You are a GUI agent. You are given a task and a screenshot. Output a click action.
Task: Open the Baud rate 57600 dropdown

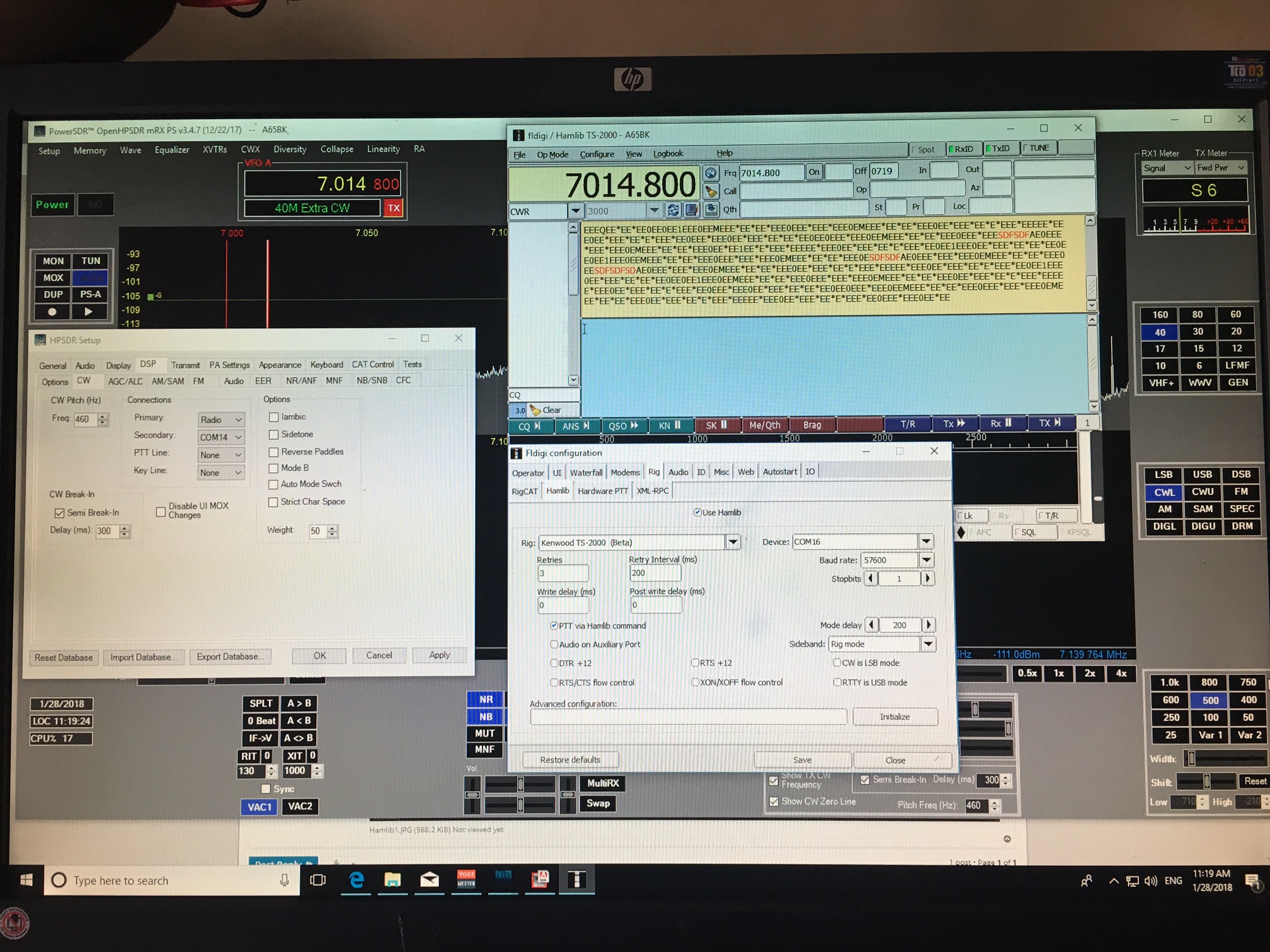[x=926, y=560]
